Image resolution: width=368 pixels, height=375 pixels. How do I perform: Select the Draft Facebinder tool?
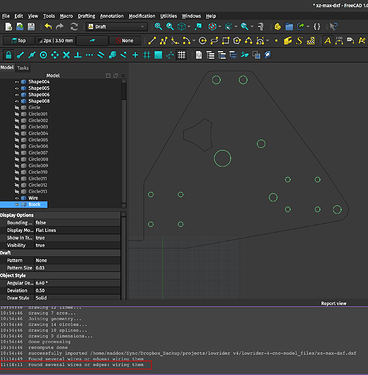288,41
